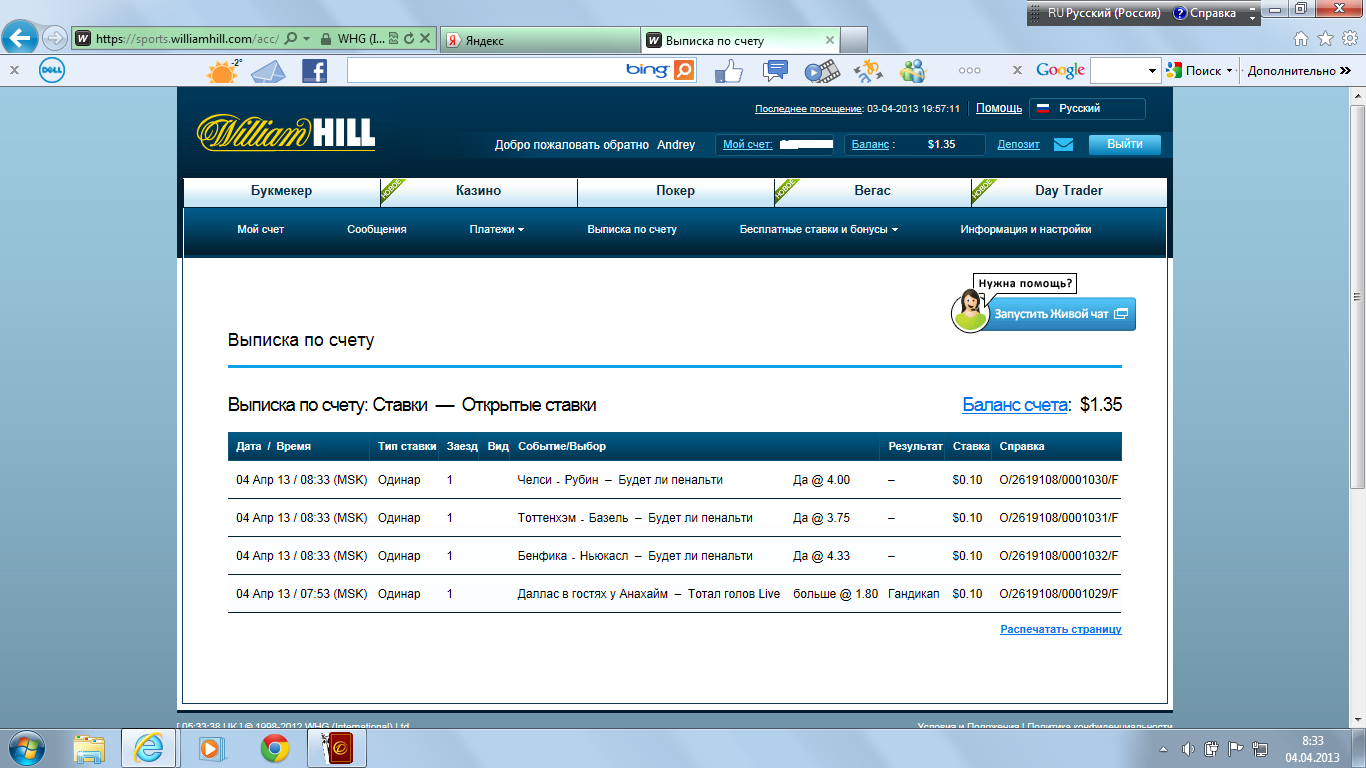Screen dimensions: 1366x768
Task: Open the browser Tools gear icon
Action: pyautogui.click(x=1349, y=39)
